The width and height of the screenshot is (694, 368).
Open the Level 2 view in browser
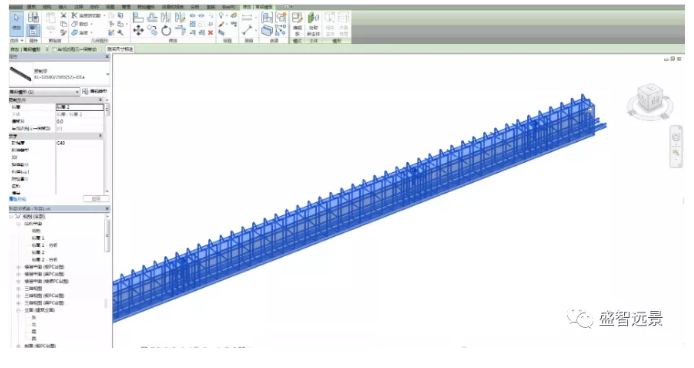38,252
